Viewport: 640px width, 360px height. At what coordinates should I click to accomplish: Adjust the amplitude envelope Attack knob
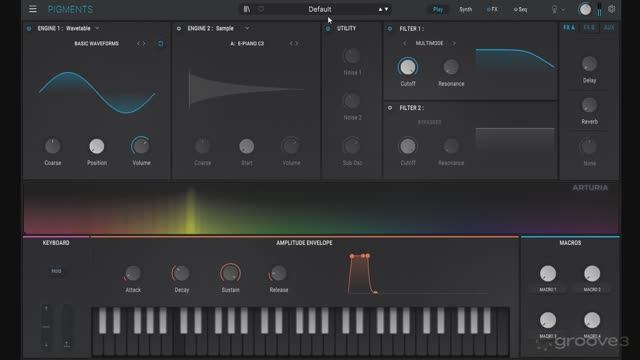133,273
